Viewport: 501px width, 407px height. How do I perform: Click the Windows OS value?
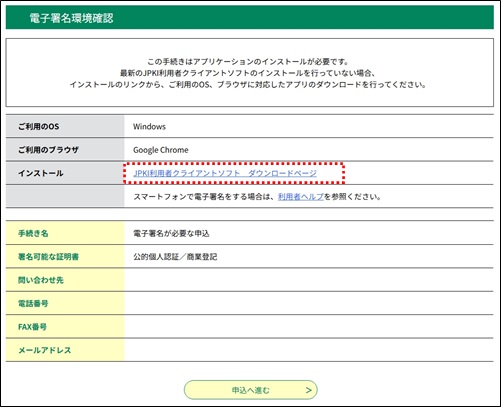149,127
